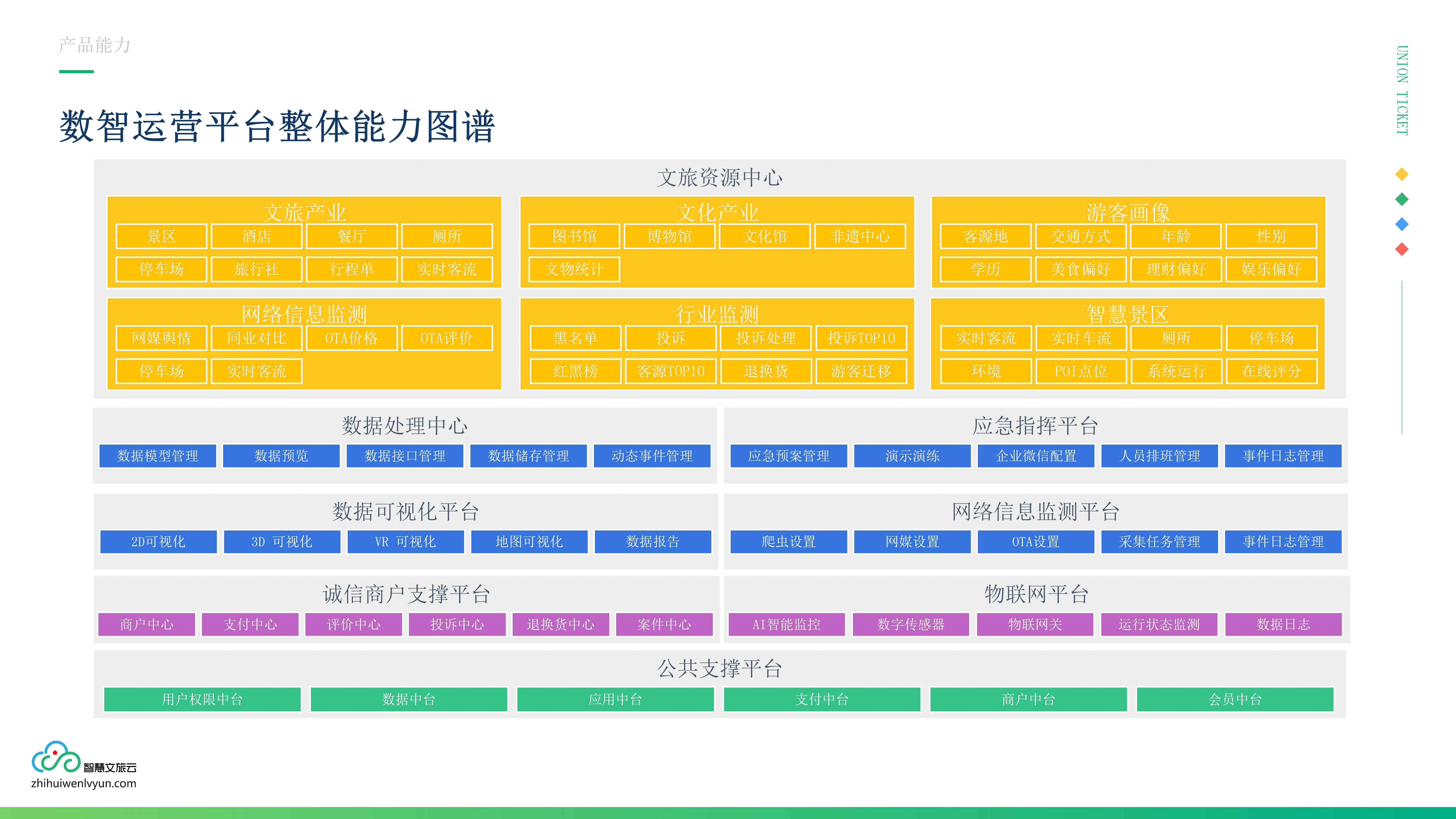The height and width of the screenshot is (819, 1456).
Task: Select the 年龄 box
Action: pyautogui.click(x=1176, y=236)
